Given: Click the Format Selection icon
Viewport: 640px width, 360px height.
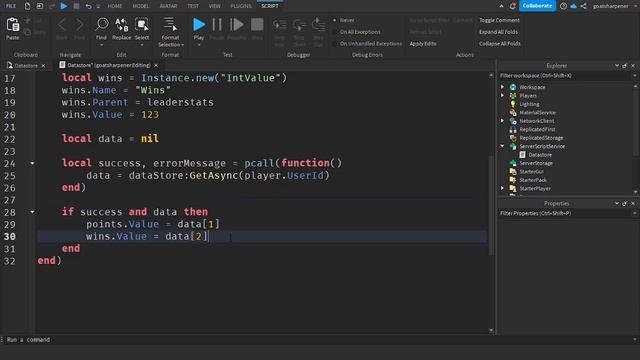Looking at the screenshot, I should [170, 24].
